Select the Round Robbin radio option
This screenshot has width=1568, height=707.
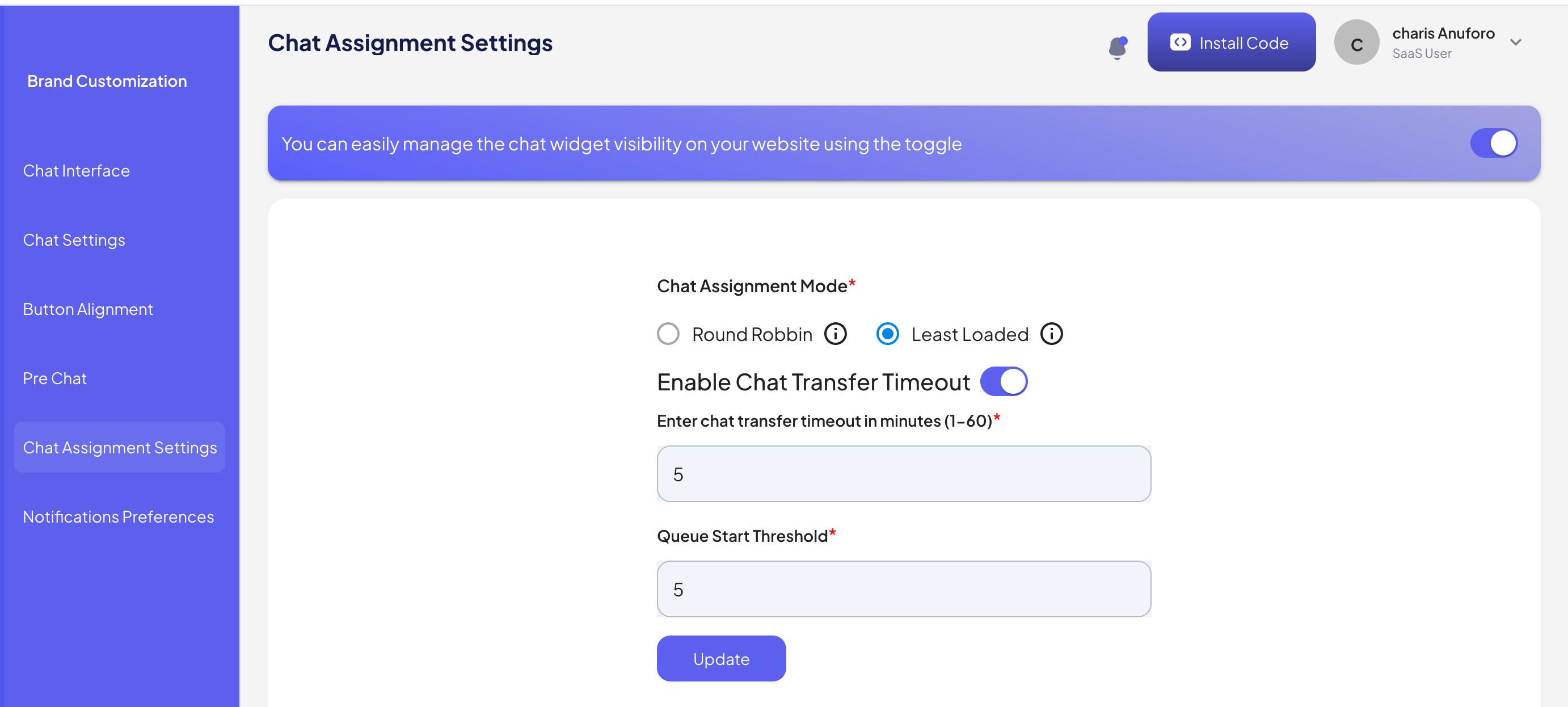tap(668, 334)
